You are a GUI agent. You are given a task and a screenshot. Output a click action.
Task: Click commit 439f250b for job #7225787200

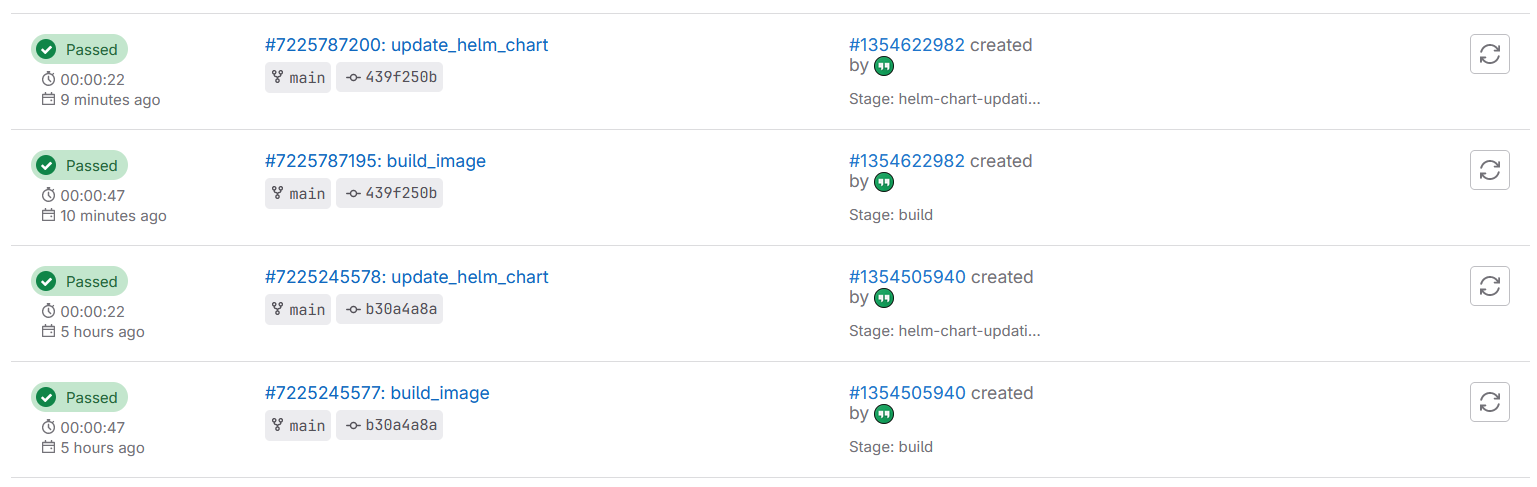390,78
